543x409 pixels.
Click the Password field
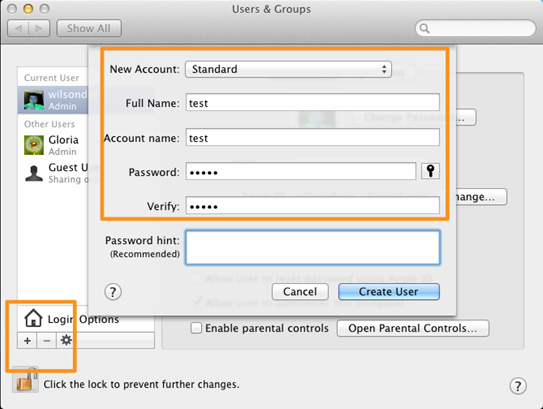click(301, 171)
